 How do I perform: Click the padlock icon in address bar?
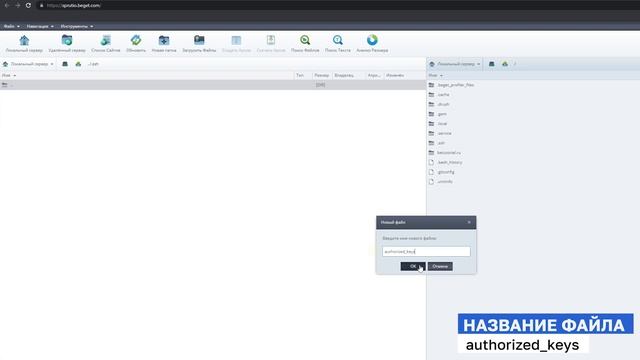41,5
